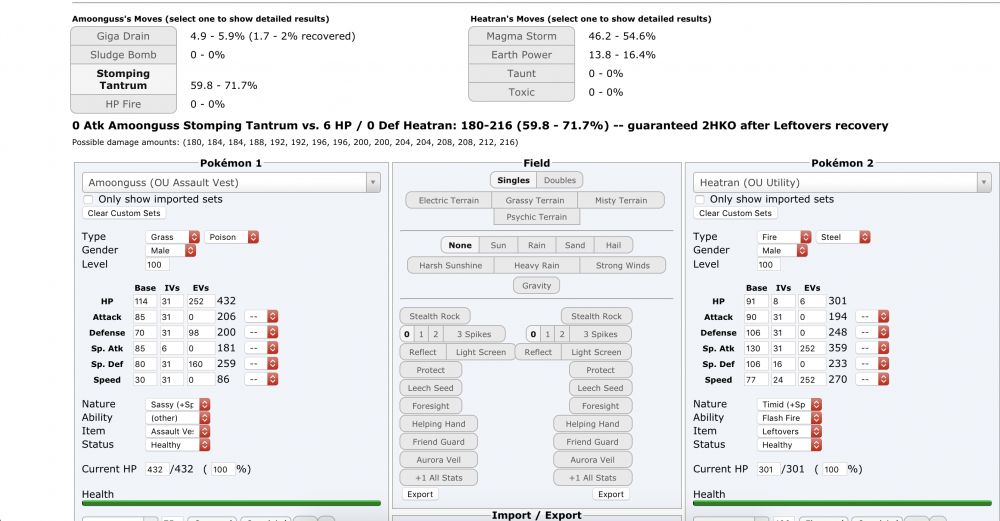Enable Grassy Terrain on the field
This screenshot has height=521, width=1000.
(x=535, y=200)
